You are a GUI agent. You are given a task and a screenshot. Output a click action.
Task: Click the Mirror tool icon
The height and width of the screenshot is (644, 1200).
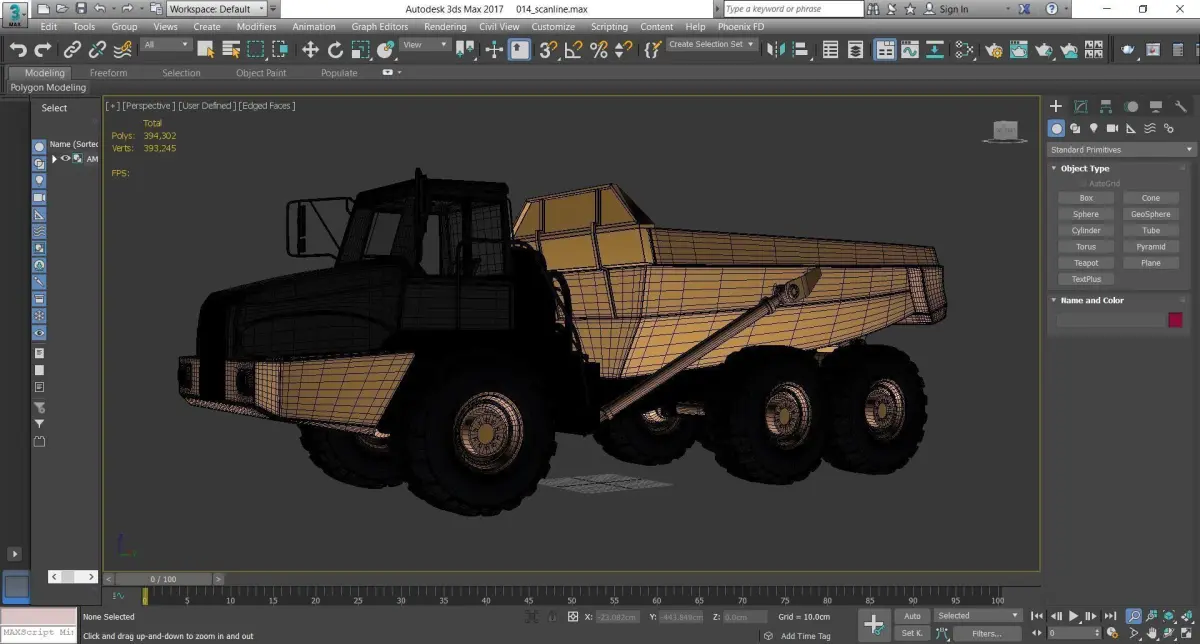pos(776,49)
